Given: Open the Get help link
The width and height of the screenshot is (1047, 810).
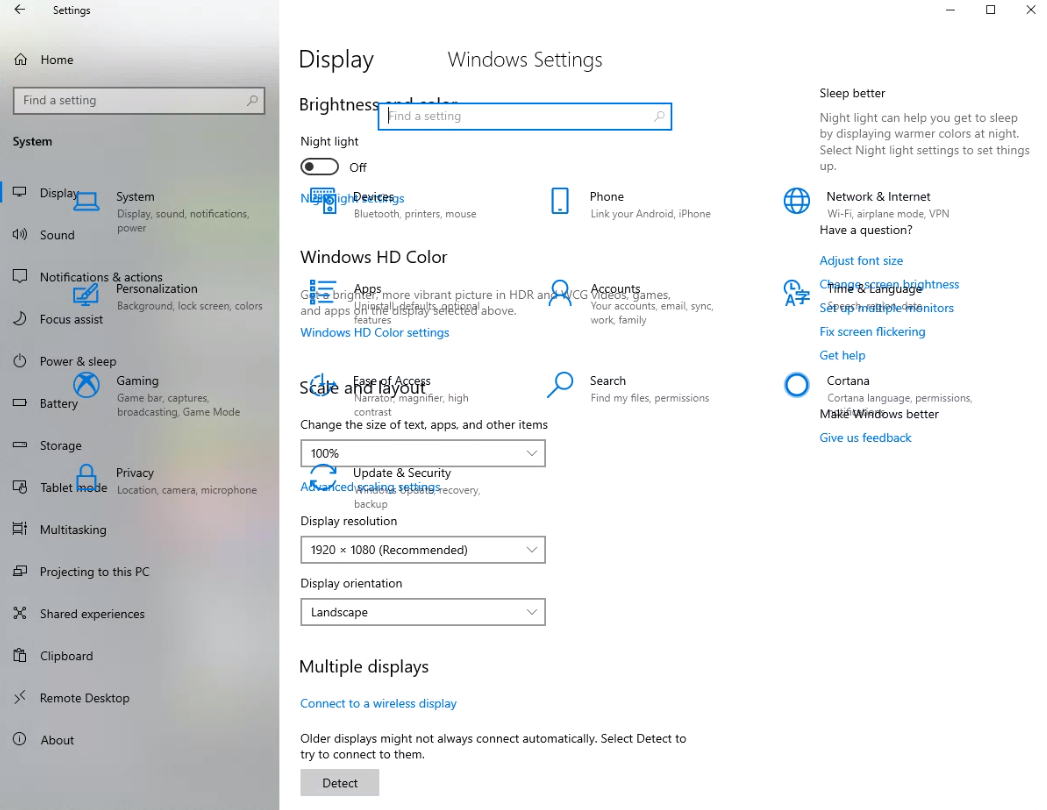Looking at the screenshot, I should [842, 355].
